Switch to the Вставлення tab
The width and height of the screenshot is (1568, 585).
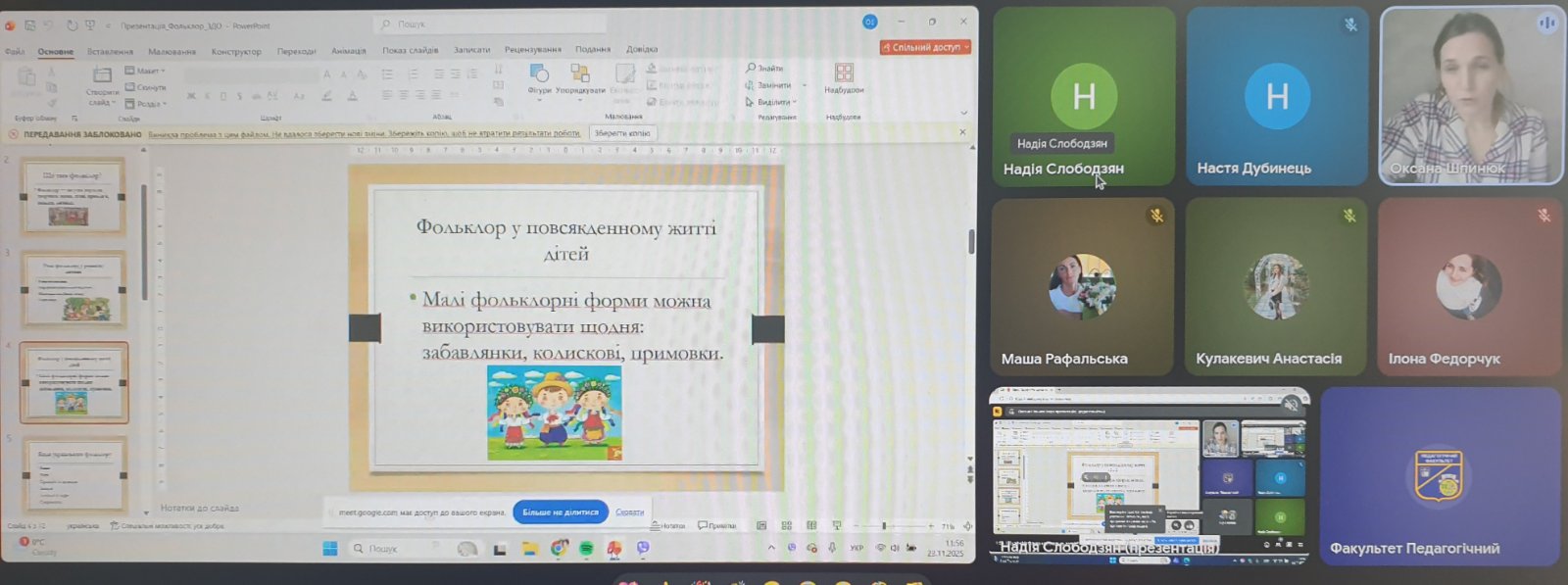(110, 51)
